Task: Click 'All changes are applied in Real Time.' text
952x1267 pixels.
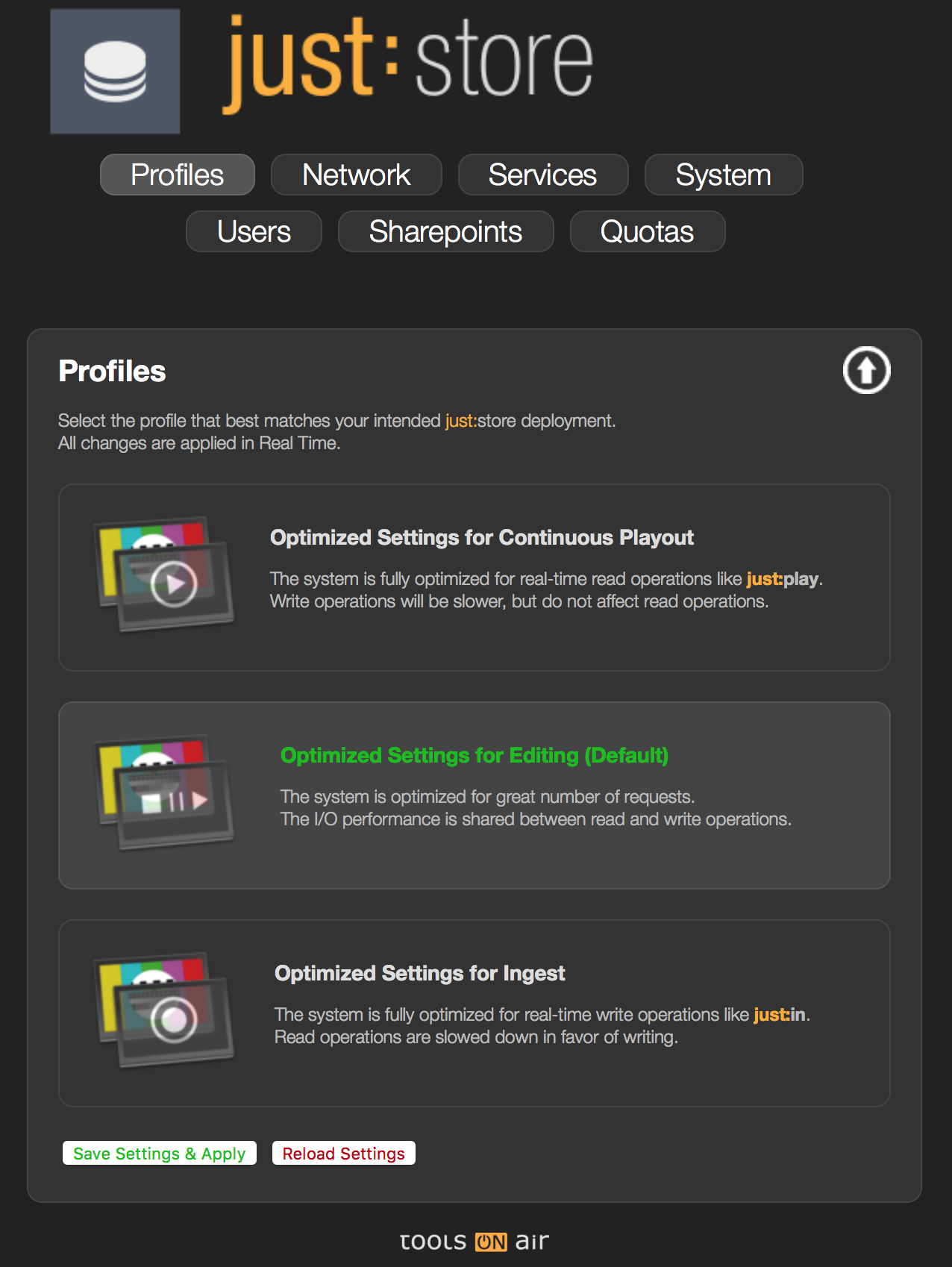Action: [x=199, y=443]
